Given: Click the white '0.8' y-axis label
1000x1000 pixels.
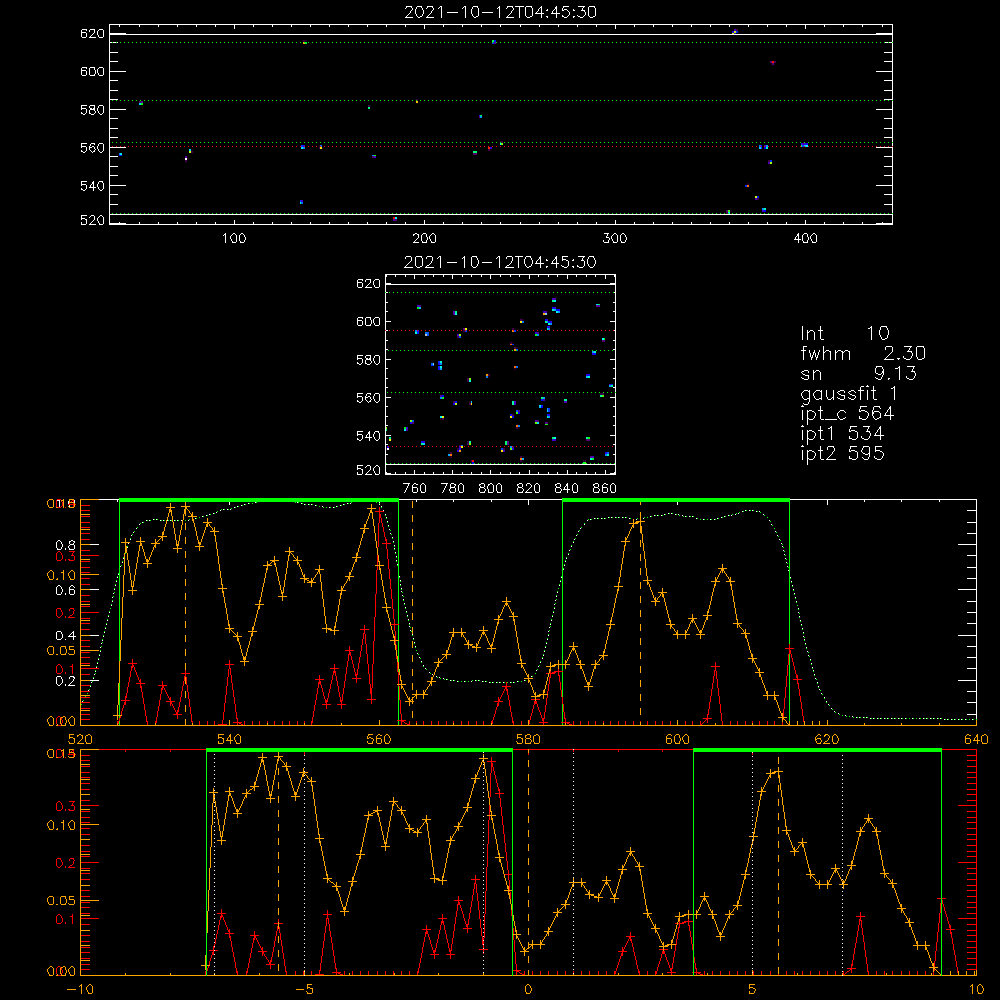Looking at the screenshot, I should [x=66, y=545].
